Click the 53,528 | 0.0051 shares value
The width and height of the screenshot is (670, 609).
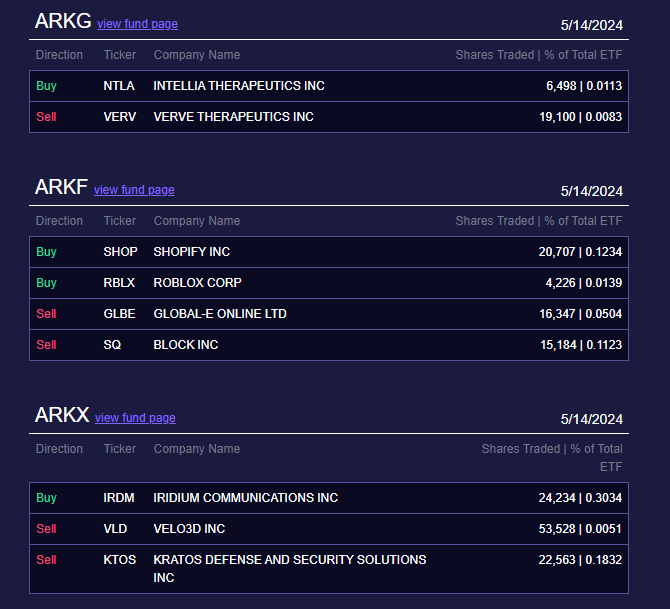point(580,529)
